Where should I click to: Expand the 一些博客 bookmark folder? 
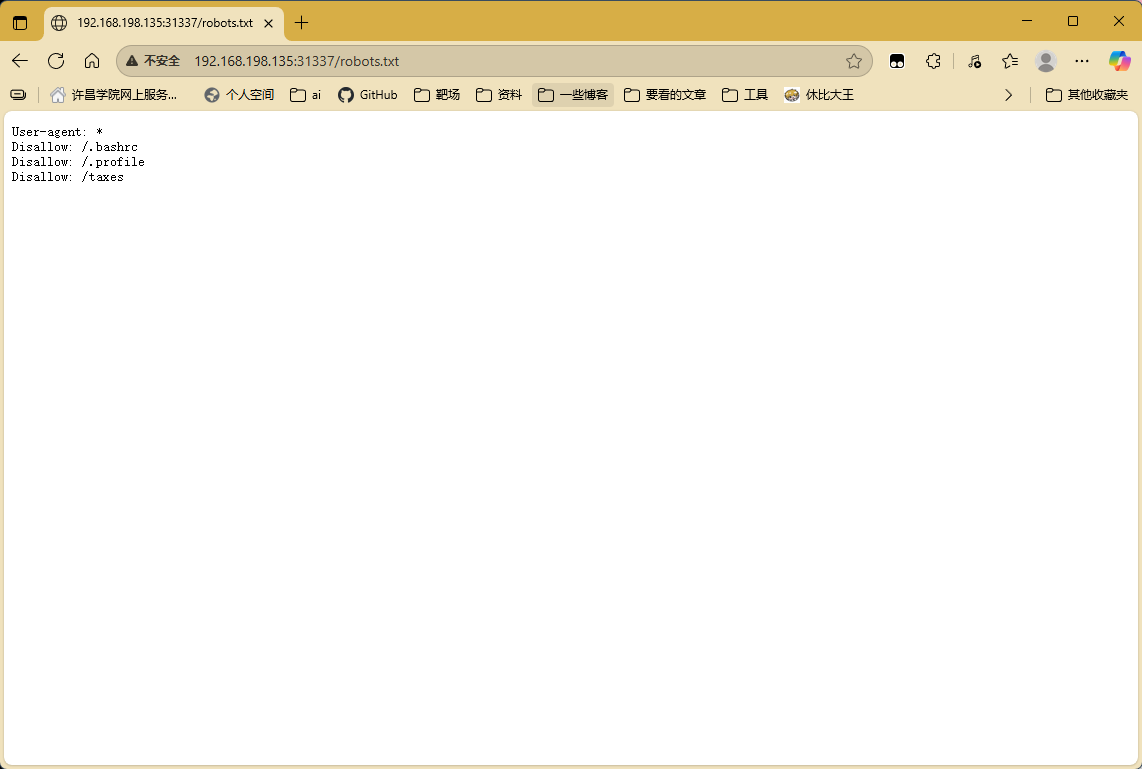pos(573,95)
